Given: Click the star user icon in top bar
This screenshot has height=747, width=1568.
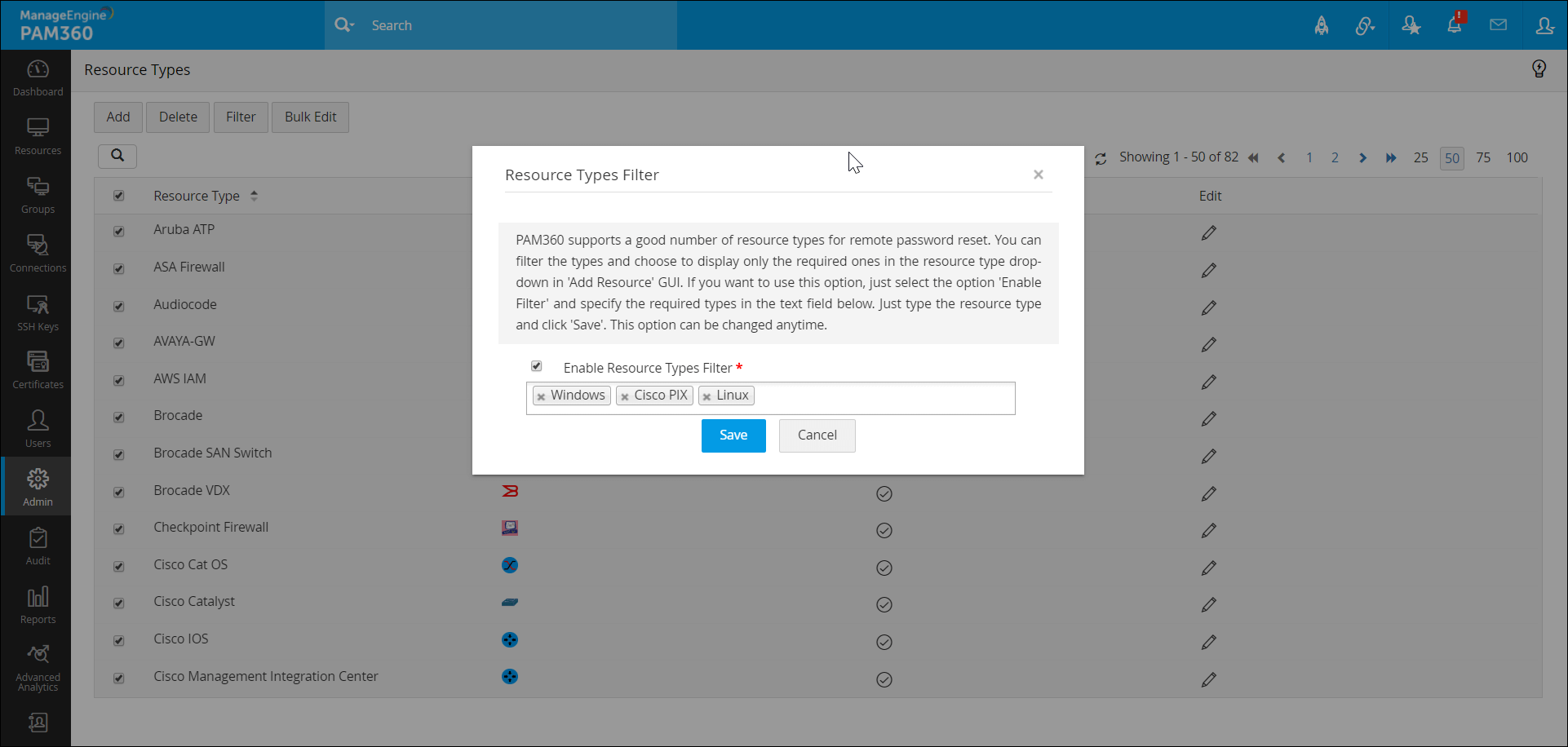Looking at the screenshot, I should [1411, 26].
